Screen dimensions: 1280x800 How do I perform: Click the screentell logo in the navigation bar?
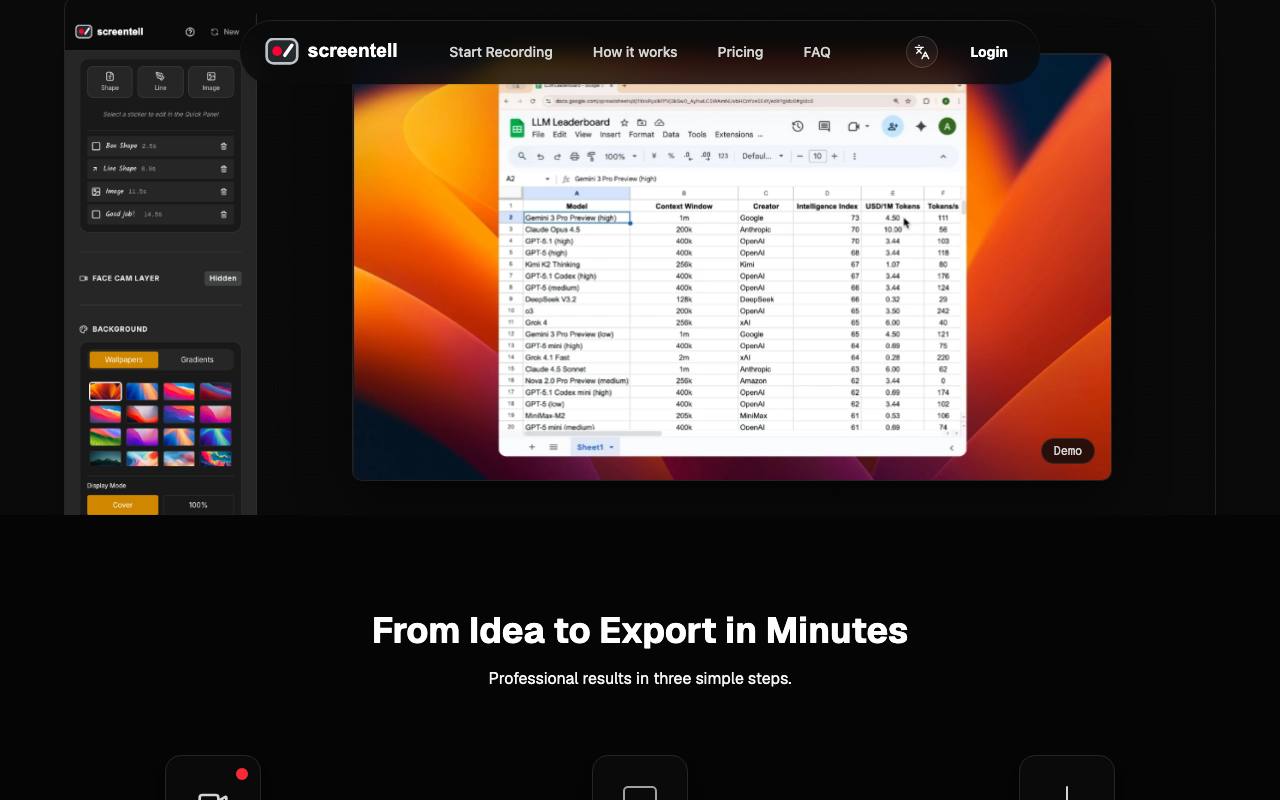(331, 51)
